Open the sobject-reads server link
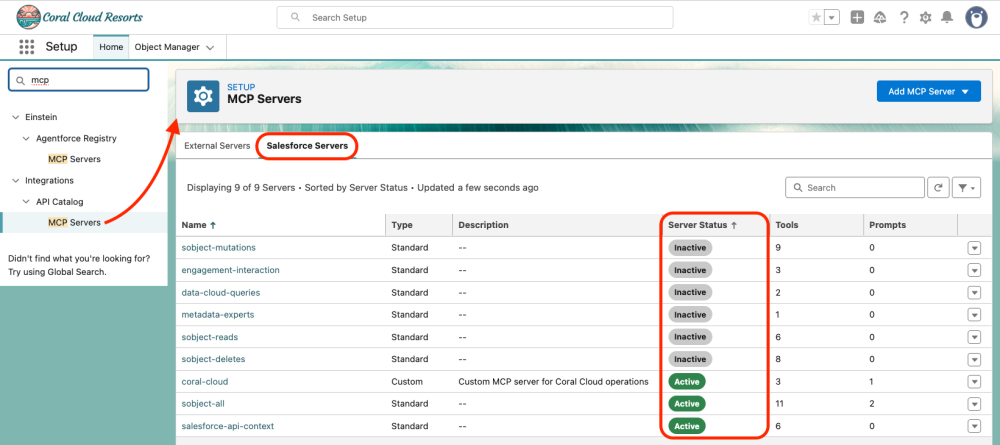 click(210, 337)
